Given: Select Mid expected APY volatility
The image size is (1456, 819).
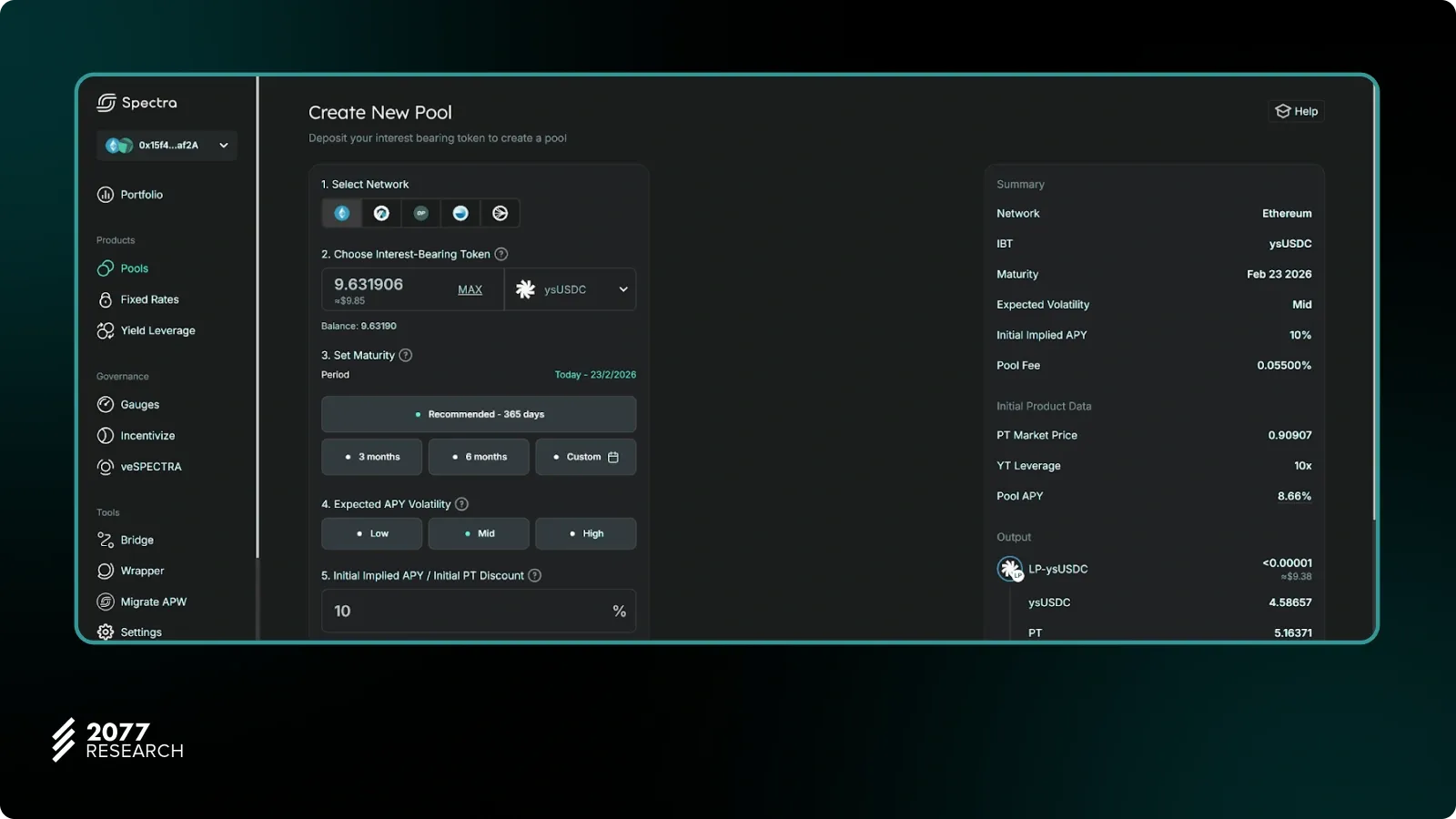Looking at the screenshot, I should pyautogui.click(x=479, y=533).
